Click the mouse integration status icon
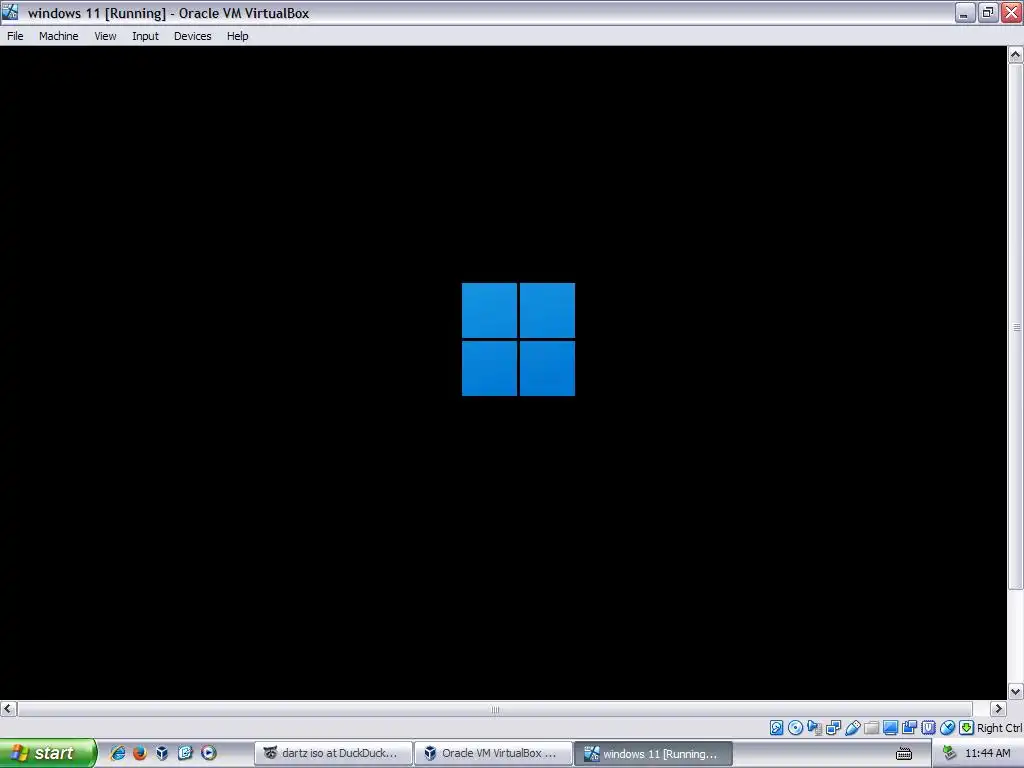The width and height of the screenshot is (1024, 768). point(947,728)
